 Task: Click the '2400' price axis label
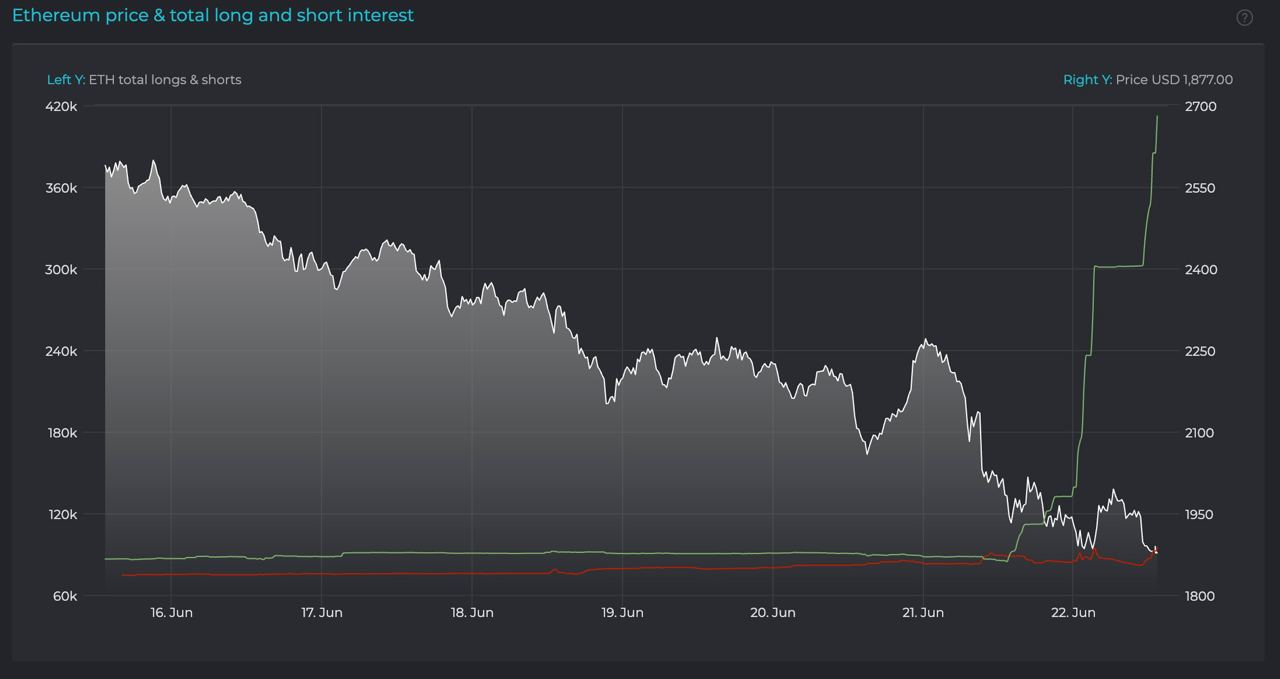(1200, 270)
